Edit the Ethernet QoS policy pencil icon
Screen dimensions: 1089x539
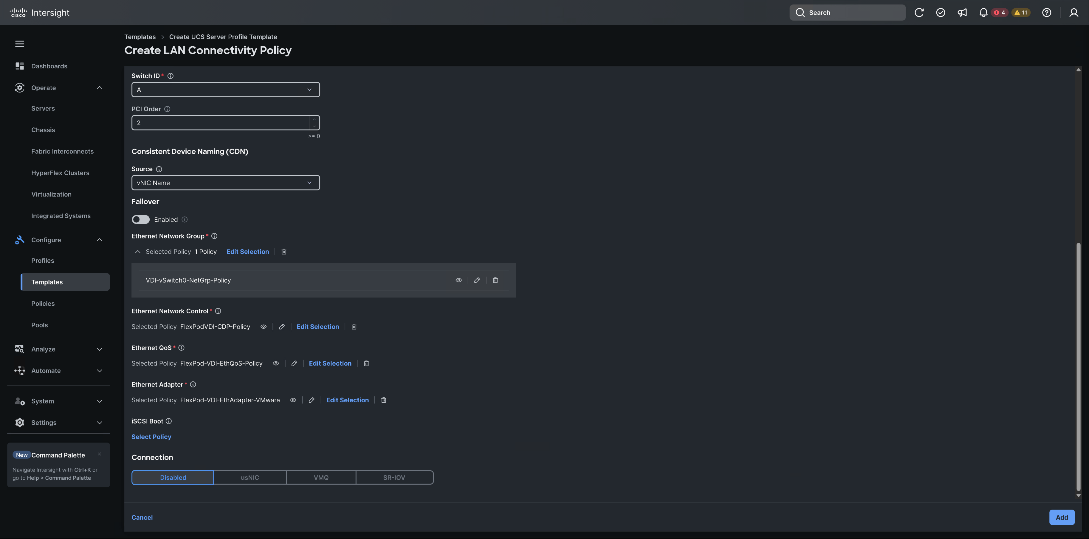click(x=294, y=363)
